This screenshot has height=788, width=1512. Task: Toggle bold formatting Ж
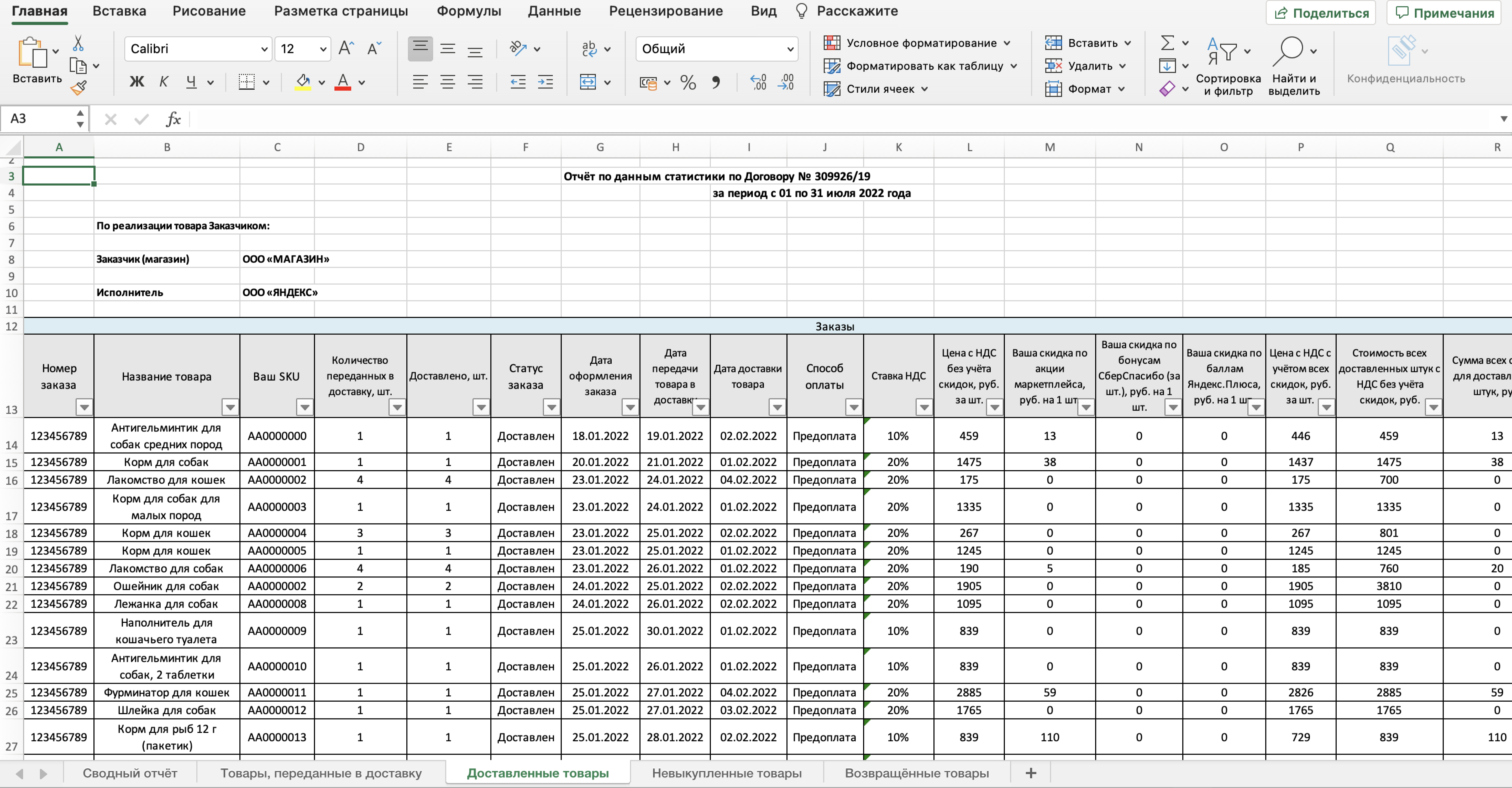tap(136, 82)
